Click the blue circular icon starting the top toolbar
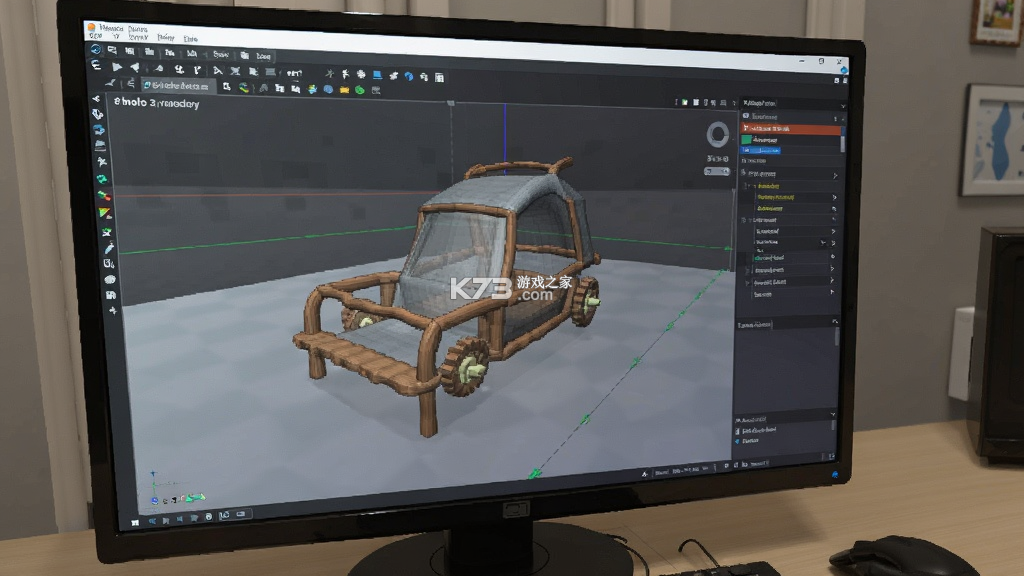Screen dimensions: 1024x576 click(x=96, y=50)
